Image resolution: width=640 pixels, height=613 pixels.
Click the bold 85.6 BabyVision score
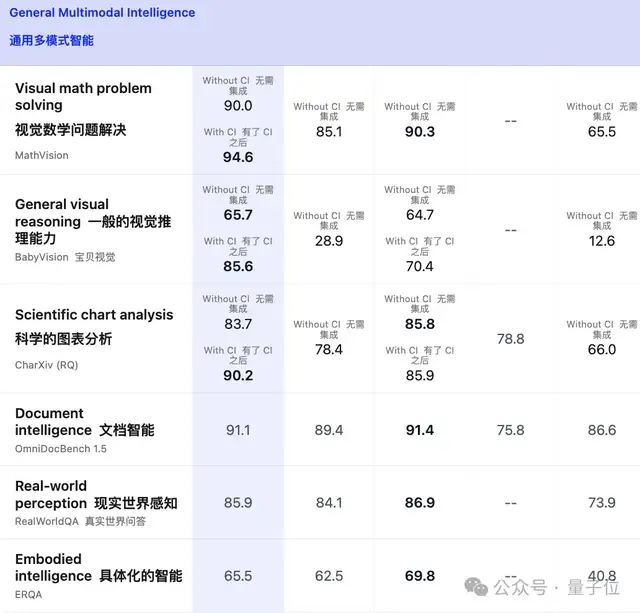pyautogui.click(x=238, y=266)
